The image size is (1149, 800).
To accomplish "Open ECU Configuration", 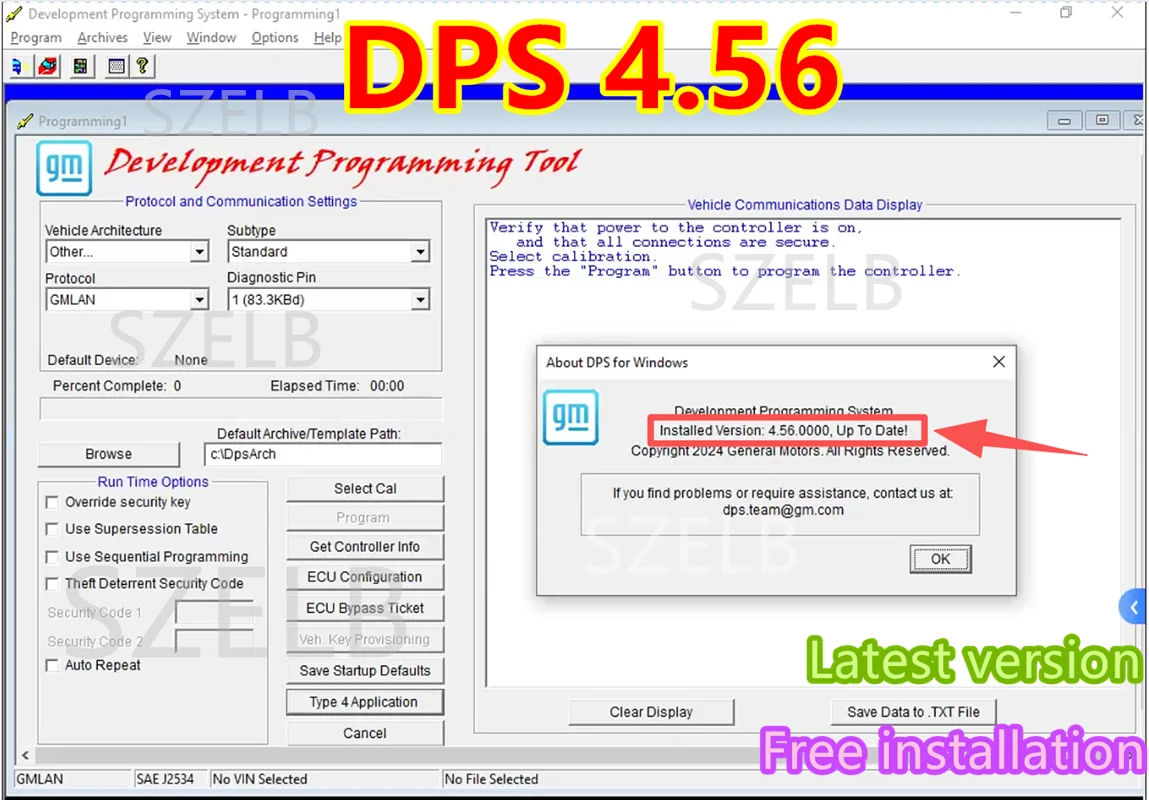I will pyautogui.click(x=365, y=577).
